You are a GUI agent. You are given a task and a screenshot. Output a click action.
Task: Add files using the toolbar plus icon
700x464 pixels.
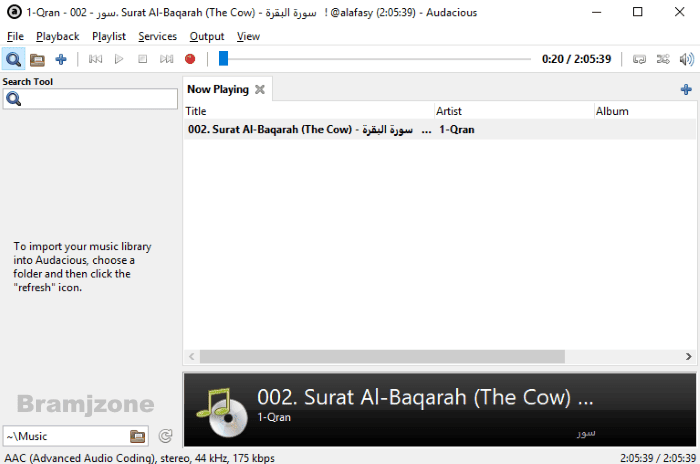click(x=61, y=59)
